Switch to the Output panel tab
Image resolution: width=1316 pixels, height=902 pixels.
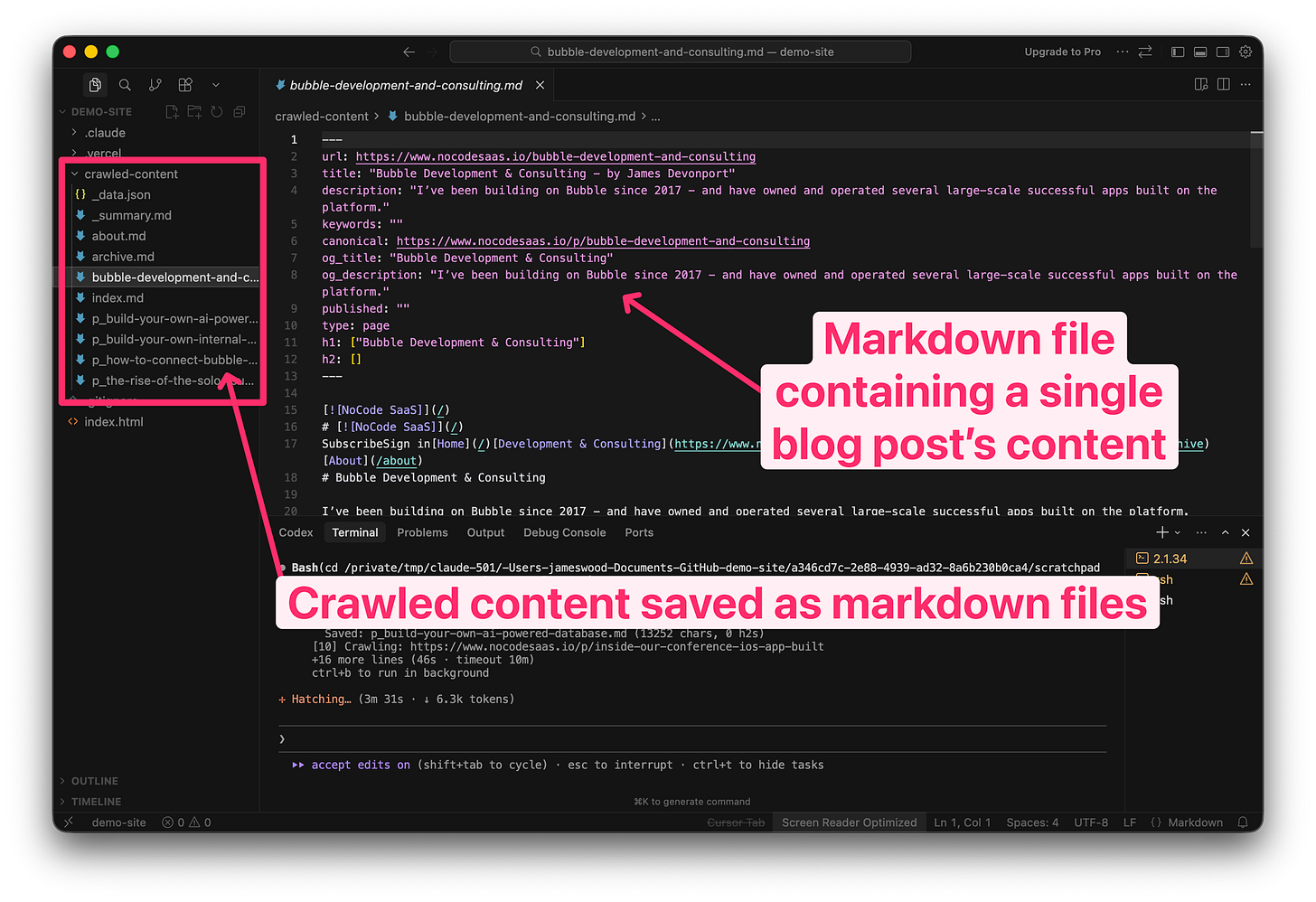485,533
